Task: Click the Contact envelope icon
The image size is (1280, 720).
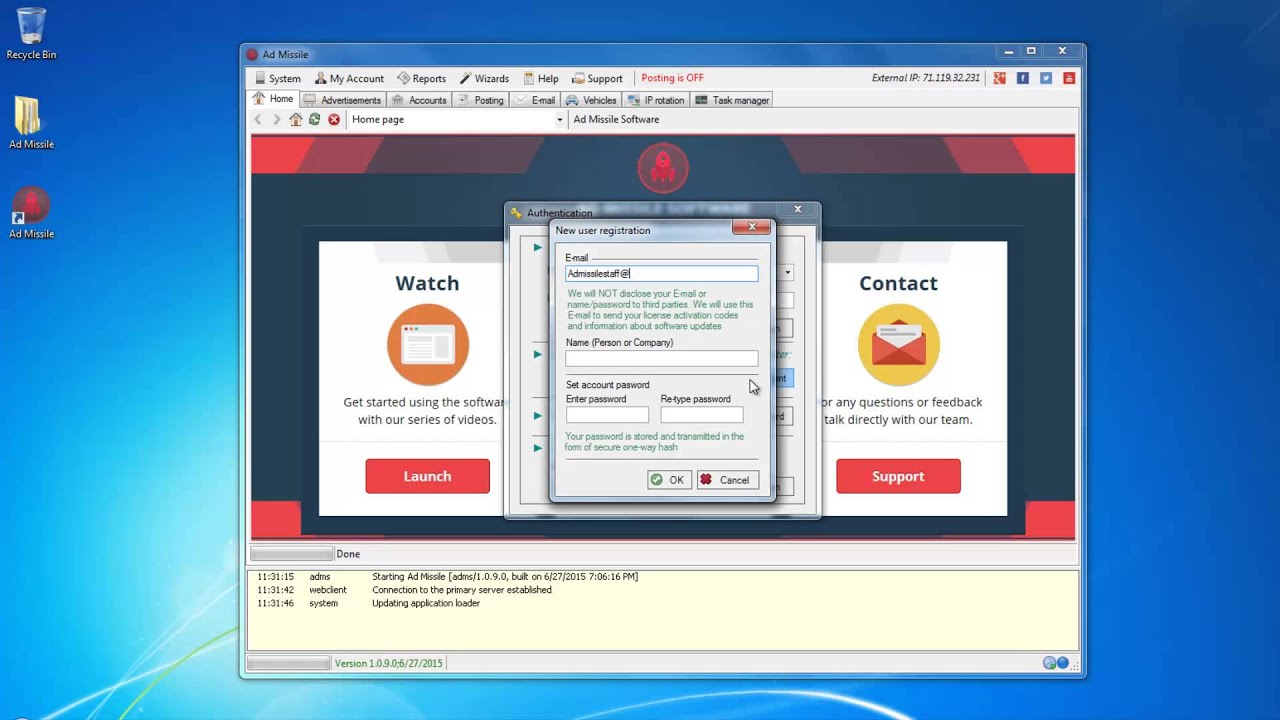Action: pos(898,345)
